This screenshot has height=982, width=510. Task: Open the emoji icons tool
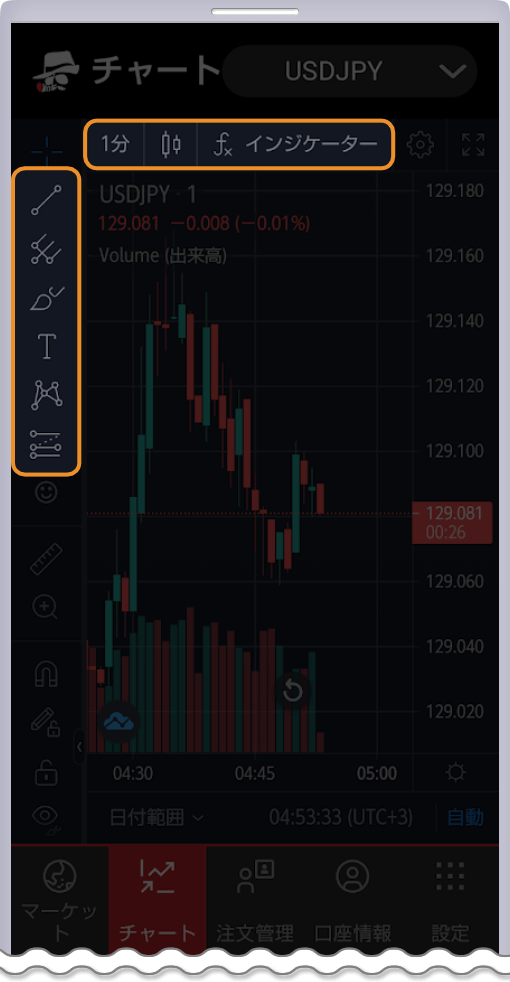pos(46,492)
